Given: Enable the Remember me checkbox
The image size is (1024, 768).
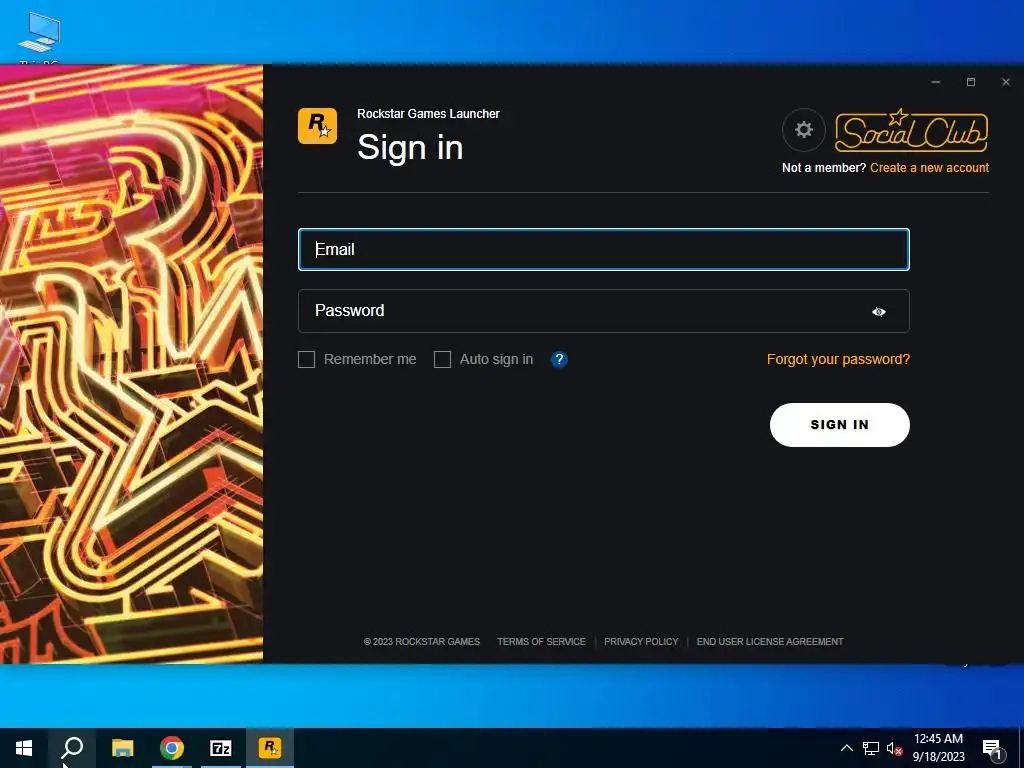Looking at the screenshot, I should click(x=306, y=359).
